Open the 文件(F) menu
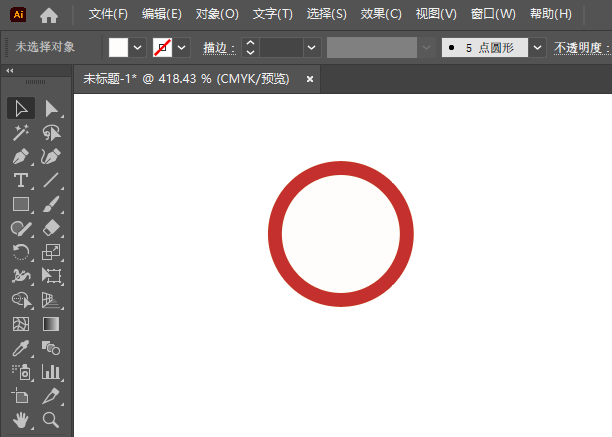Image resolution: width=612 pixels, height=437 pixels. click(x=108, y=14)
